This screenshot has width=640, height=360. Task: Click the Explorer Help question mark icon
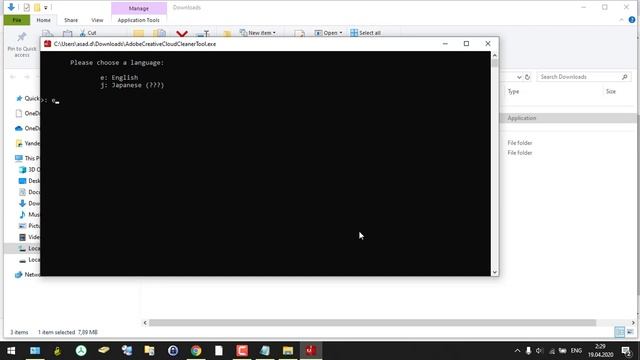point(632,20)
